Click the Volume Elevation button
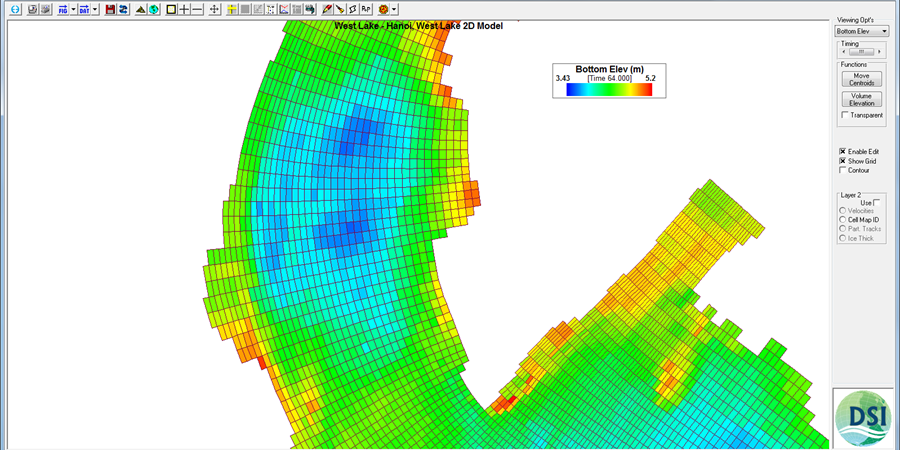The width and height of the screenshot is (900, 450). pos(861,99)
